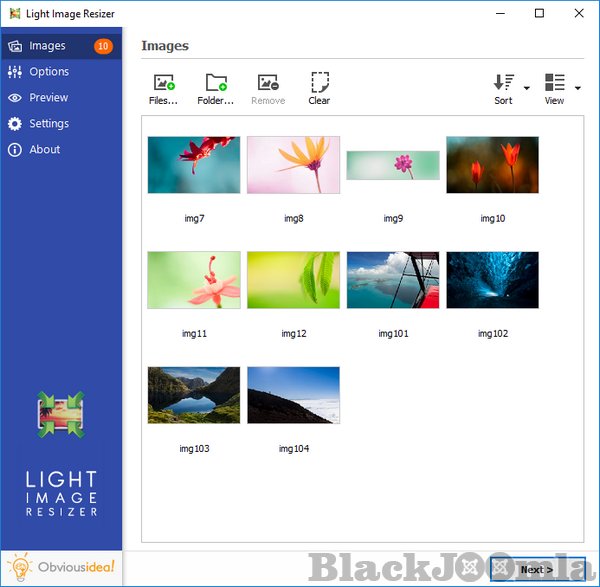This screenshot has height=587, width=600.
Task: Switch to the Preview tab
Action: [x=49, y=98]
